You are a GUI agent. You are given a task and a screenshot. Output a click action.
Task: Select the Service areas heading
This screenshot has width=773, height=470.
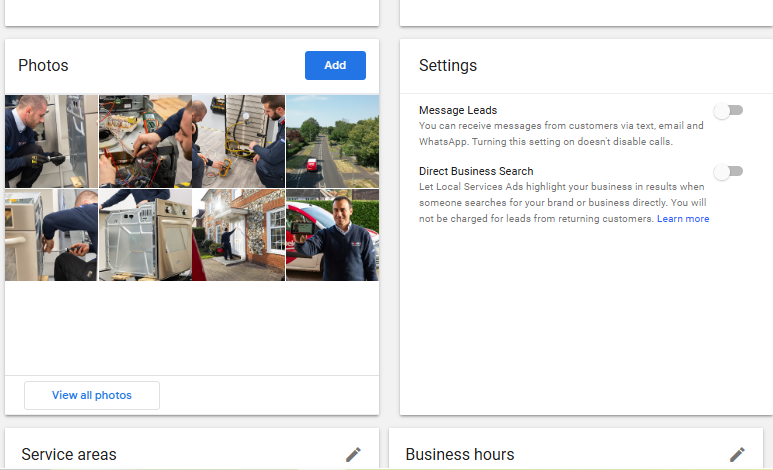click(x=69, y=454)
